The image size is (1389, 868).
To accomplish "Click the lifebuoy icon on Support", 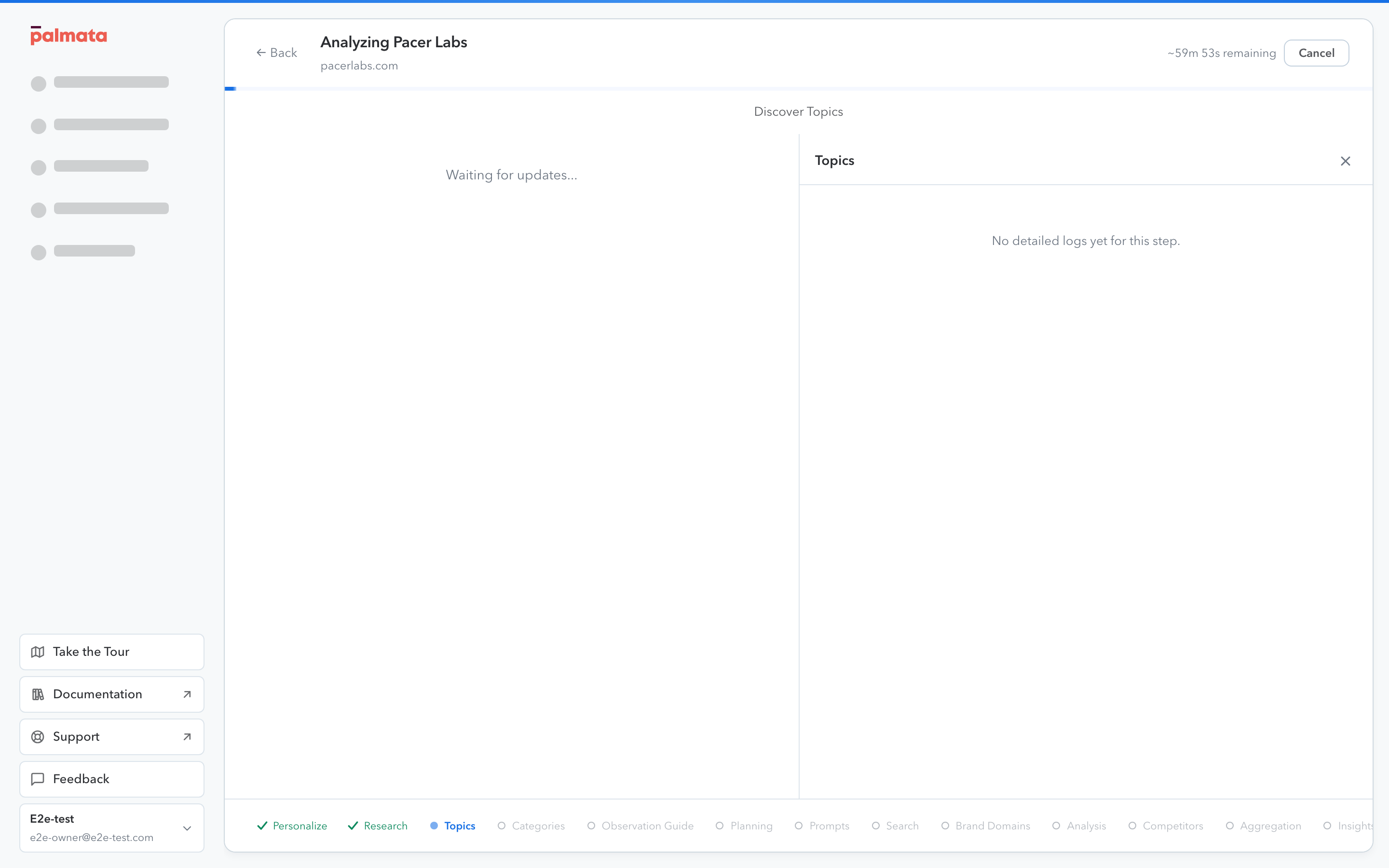I will [x=38, y=736].
